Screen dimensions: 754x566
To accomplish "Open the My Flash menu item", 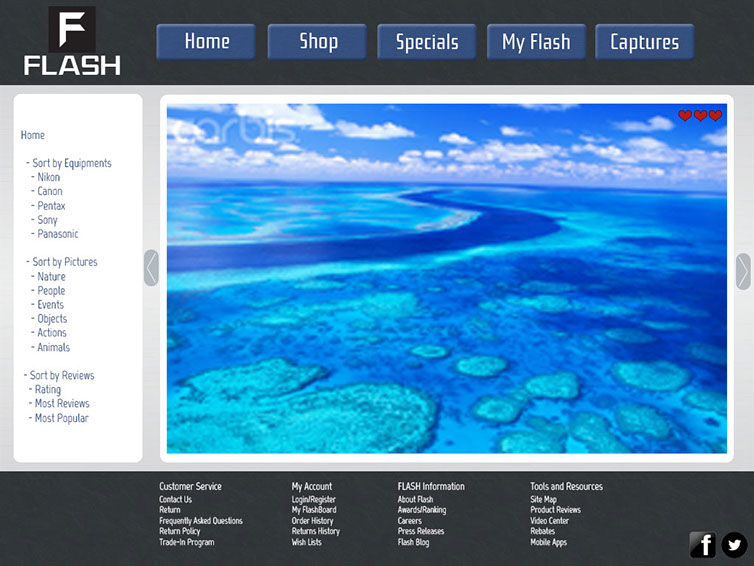I will pyautogui.click(x=536, y=42).
